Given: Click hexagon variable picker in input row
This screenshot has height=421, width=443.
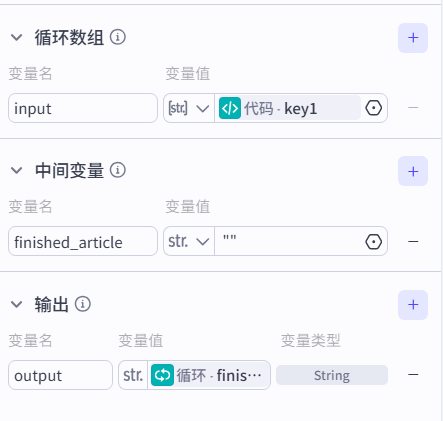Looking at the screenshot, I should point(373,108).
